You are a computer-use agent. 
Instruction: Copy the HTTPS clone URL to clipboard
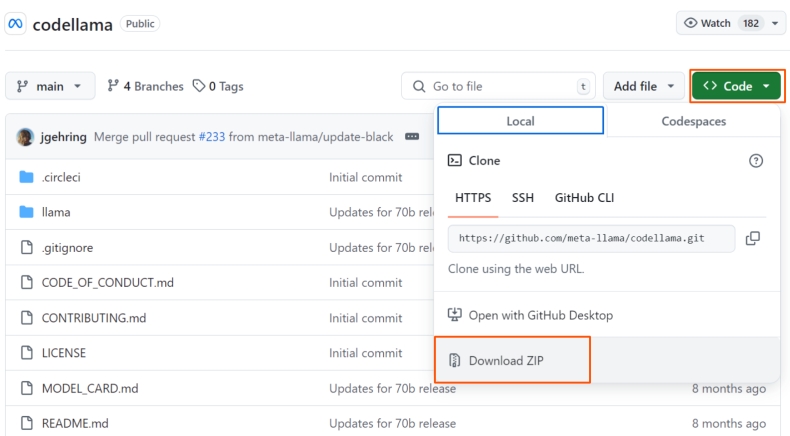coord(753,238)
